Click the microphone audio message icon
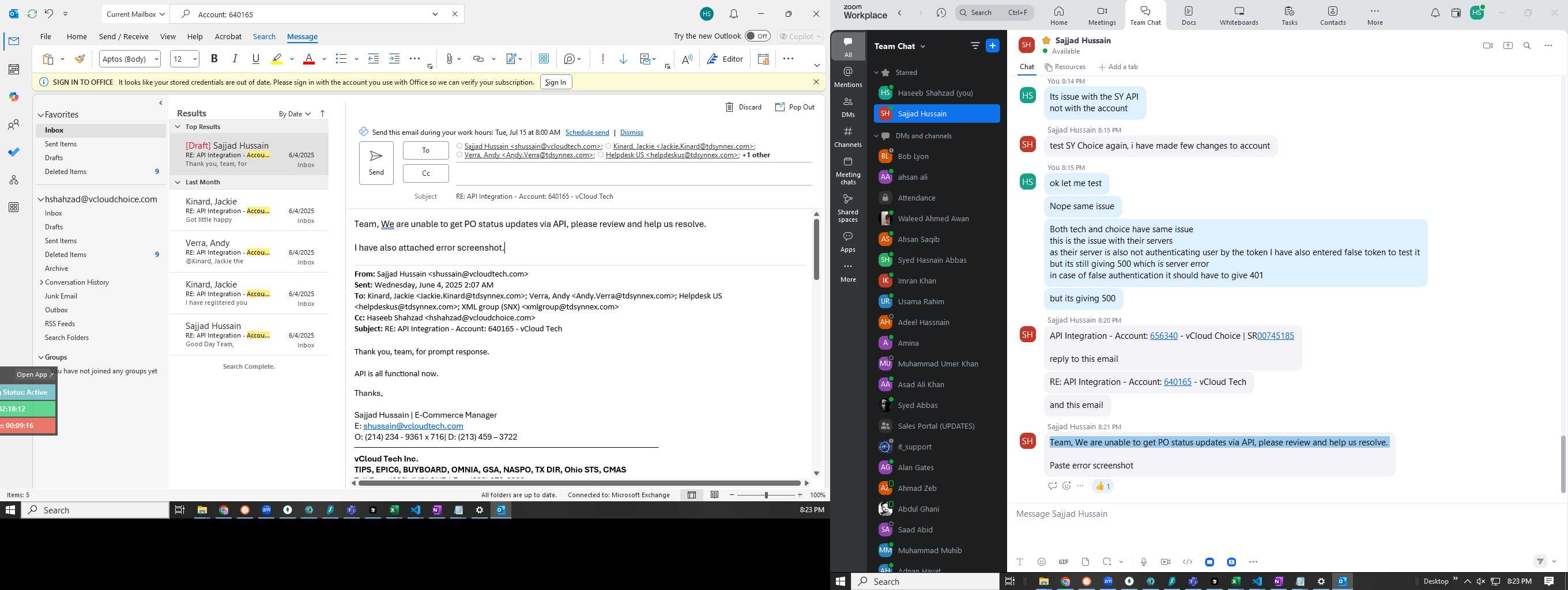 tap(1144, 561)
